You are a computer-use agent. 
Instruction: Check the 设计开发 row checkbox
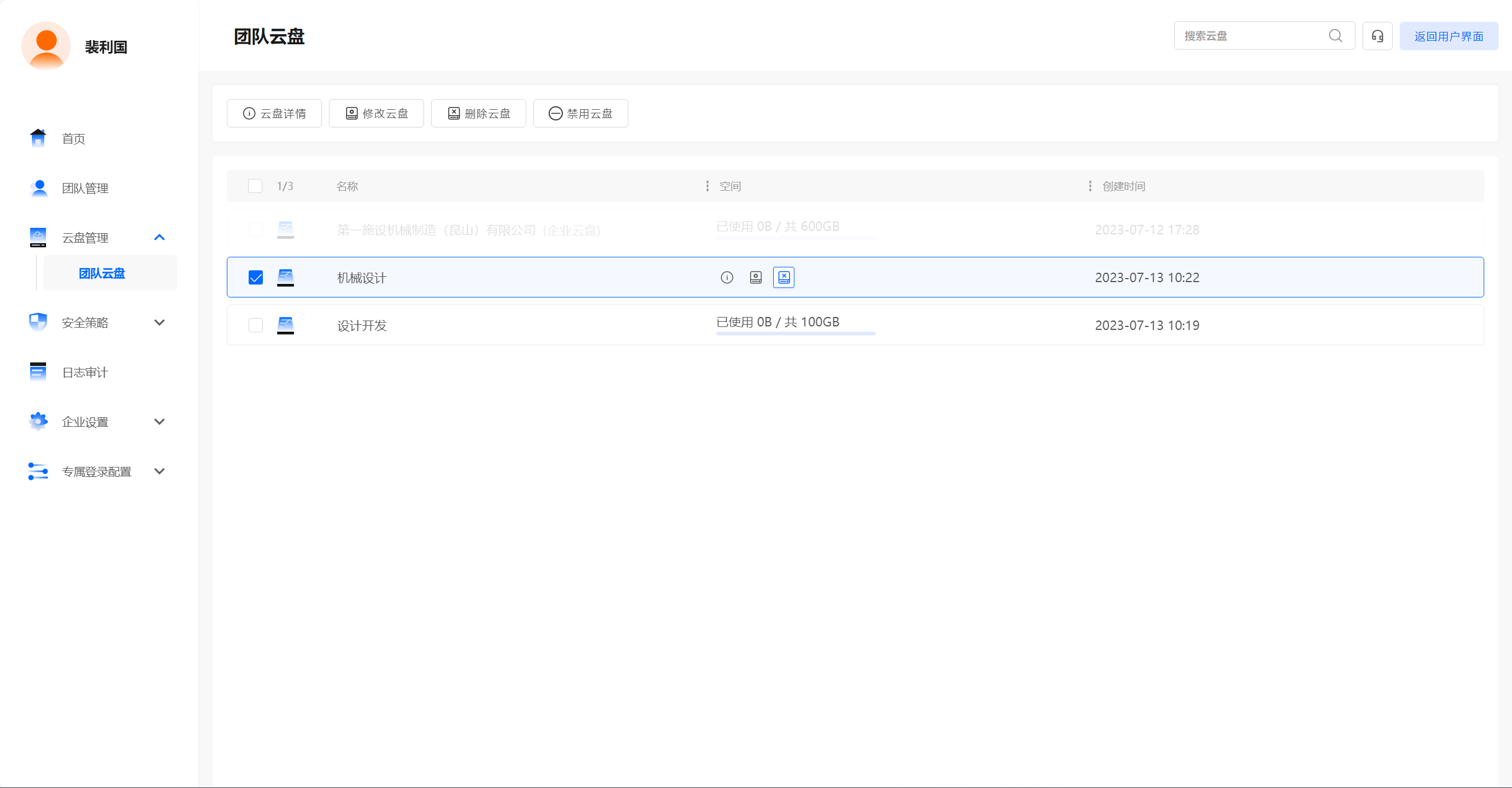click(256, 325)
